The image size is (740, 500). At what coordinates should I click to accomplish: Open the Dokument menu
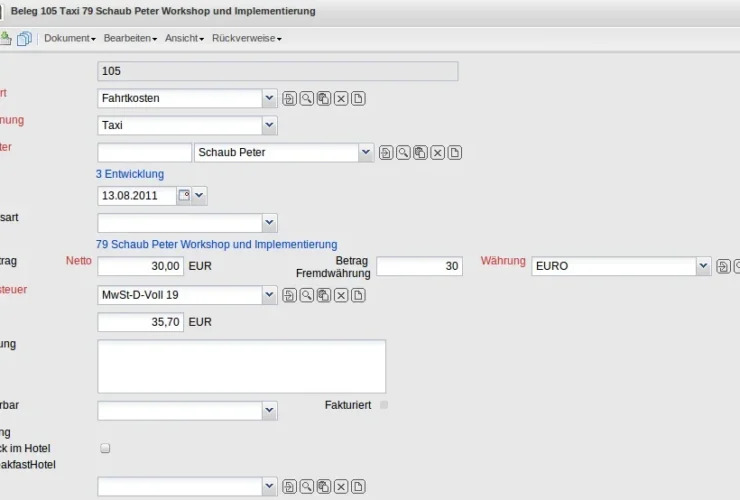pyautogui.click(x=69, y=38)
